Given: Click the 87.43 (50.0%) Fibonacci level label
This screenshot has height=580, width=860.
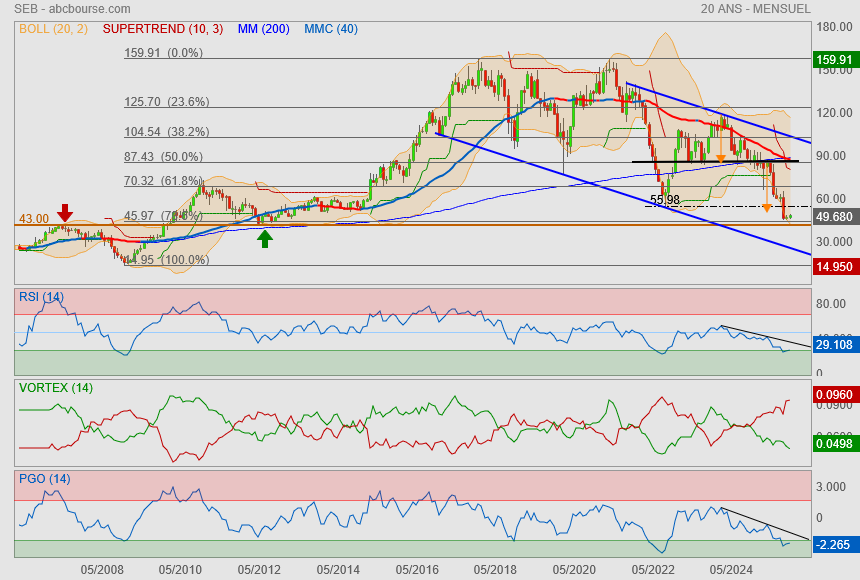Looking at the screenshot, I should coord(163,157).
